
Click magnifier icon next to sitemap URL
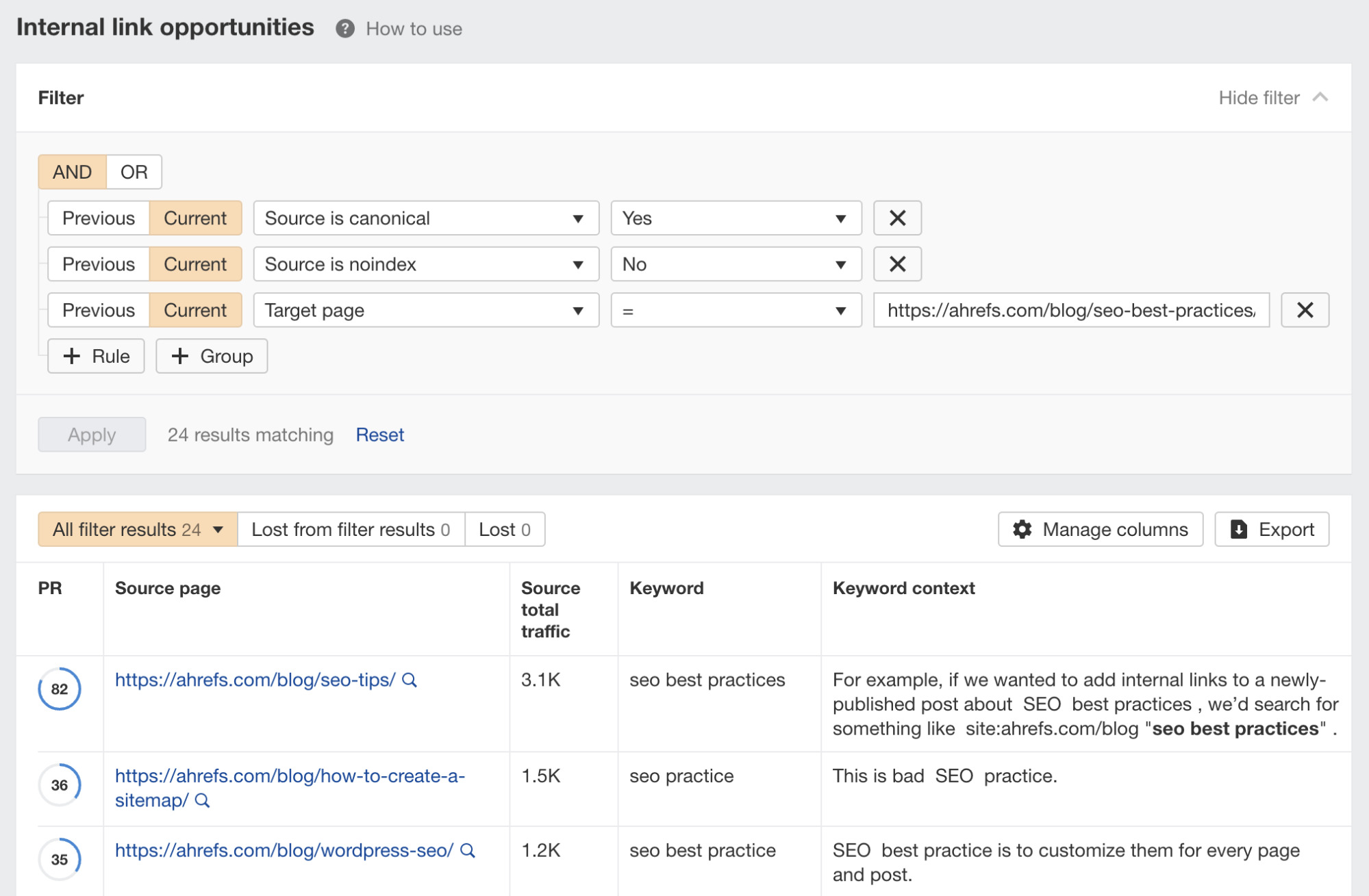coord(202,801)
